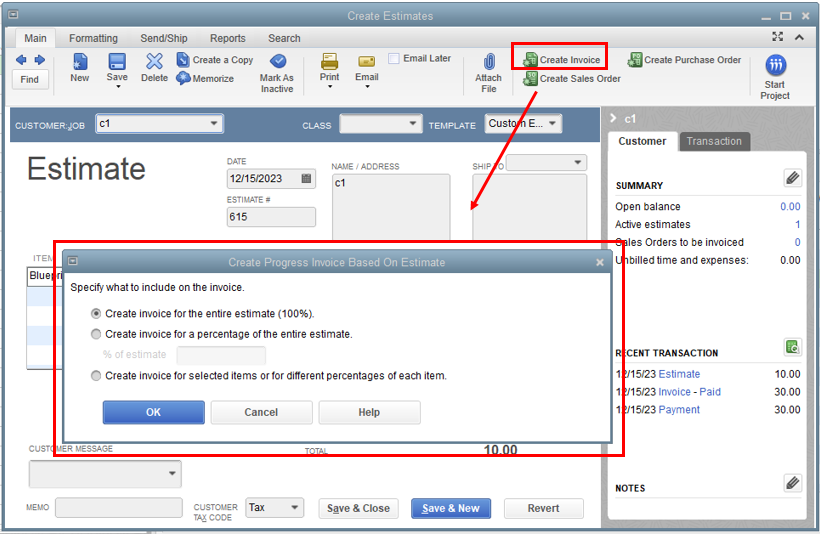Go to previous estimate with left arrow
Image resolution: width=820 pixels, height=534 pixels.
21,60
